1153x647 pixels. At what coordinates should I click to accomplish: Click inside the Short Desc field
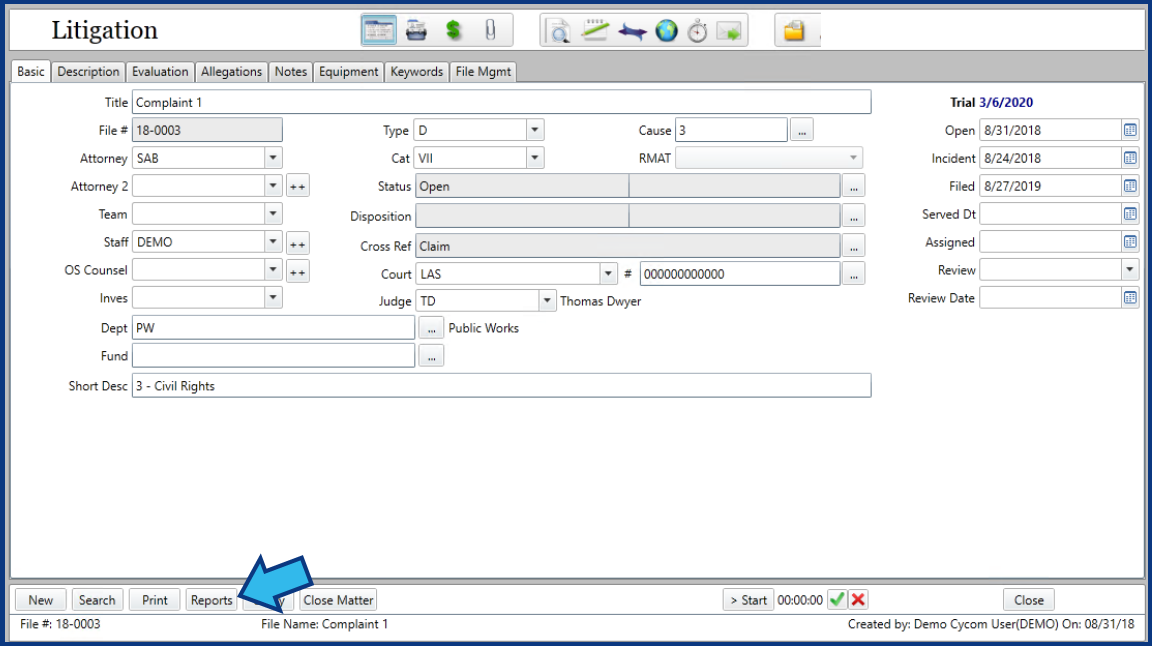click(400, 385)
